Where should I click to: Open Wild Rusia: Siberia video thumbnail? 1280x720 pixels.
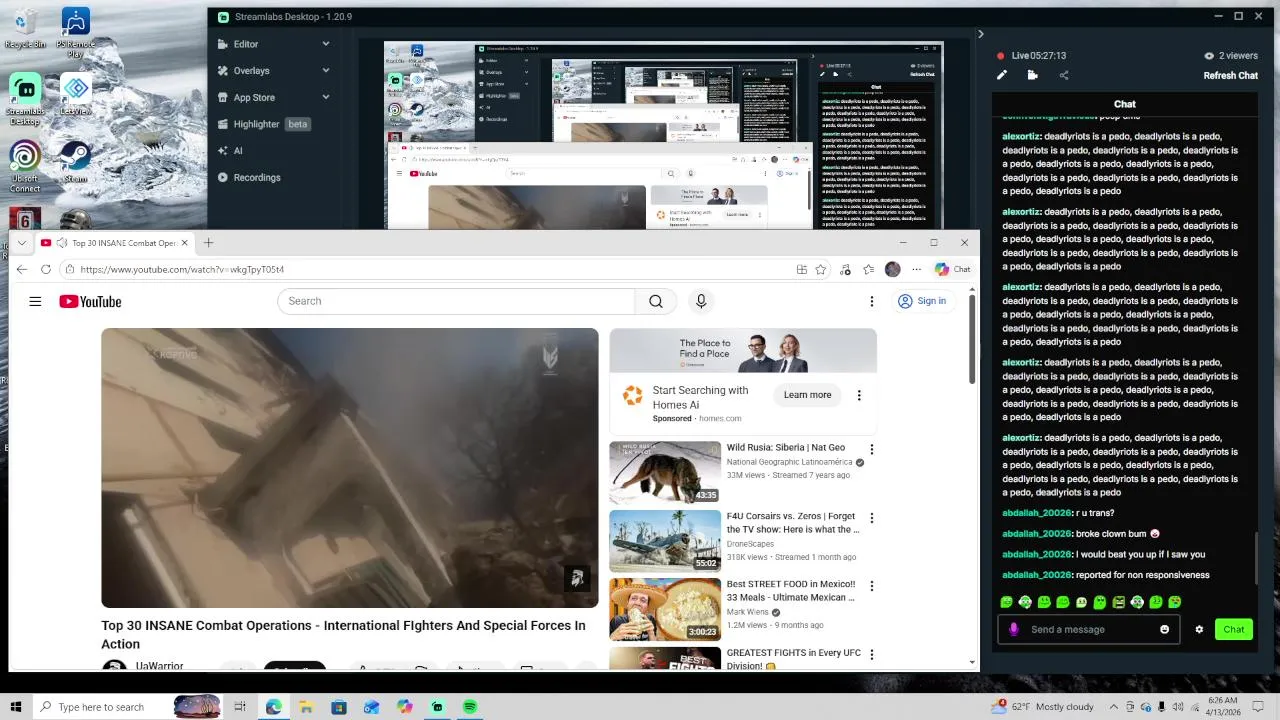coord(665,472)
